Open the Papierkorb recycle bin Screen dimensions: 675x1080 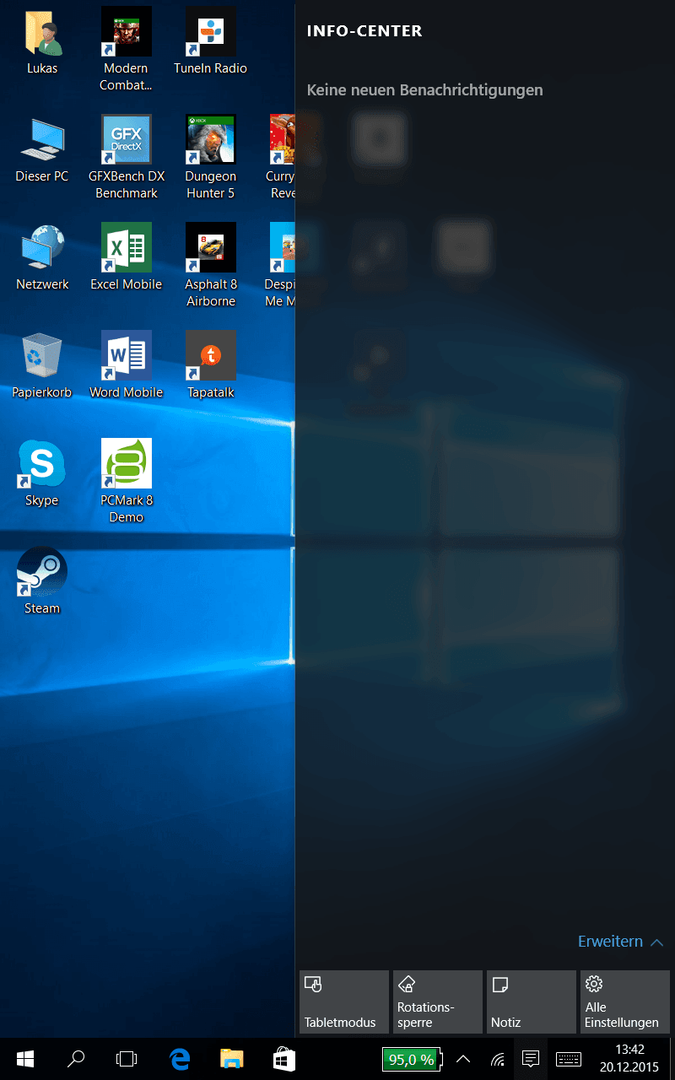point(42,364)
